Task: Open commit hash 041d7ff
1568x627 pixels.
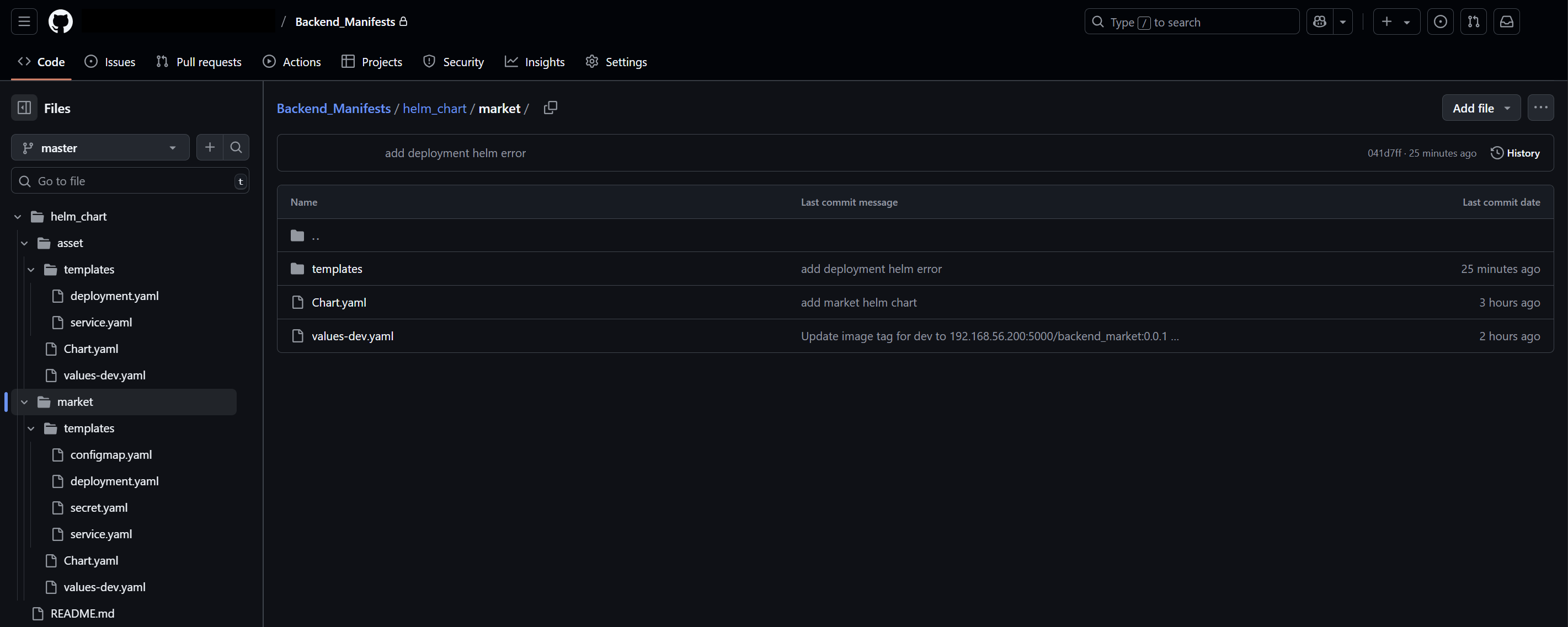Action: 1384,153
